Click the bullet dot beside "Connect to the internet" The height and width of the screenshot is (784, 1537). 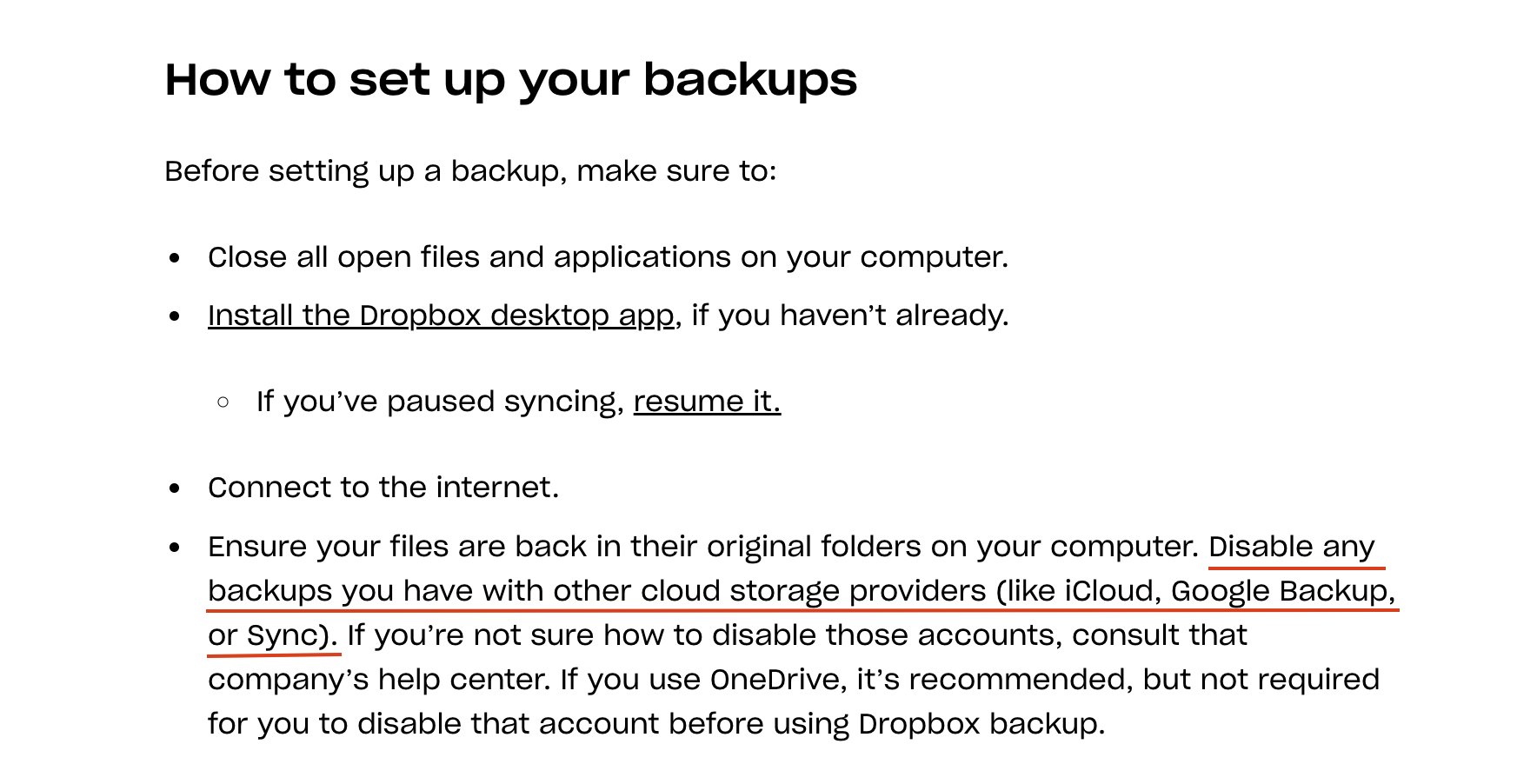click(175, 488)
